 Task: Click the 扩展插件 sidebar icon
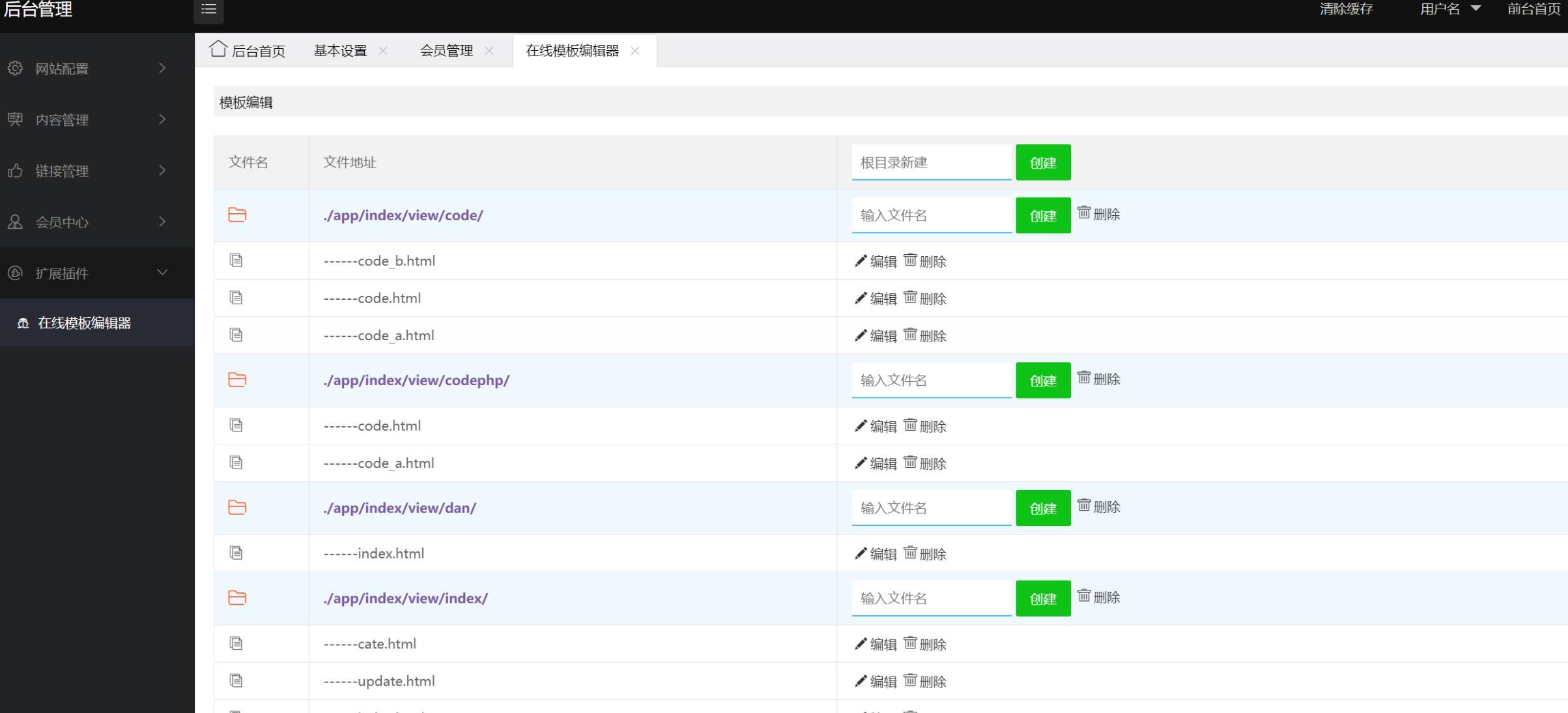[x=15, y=273]
